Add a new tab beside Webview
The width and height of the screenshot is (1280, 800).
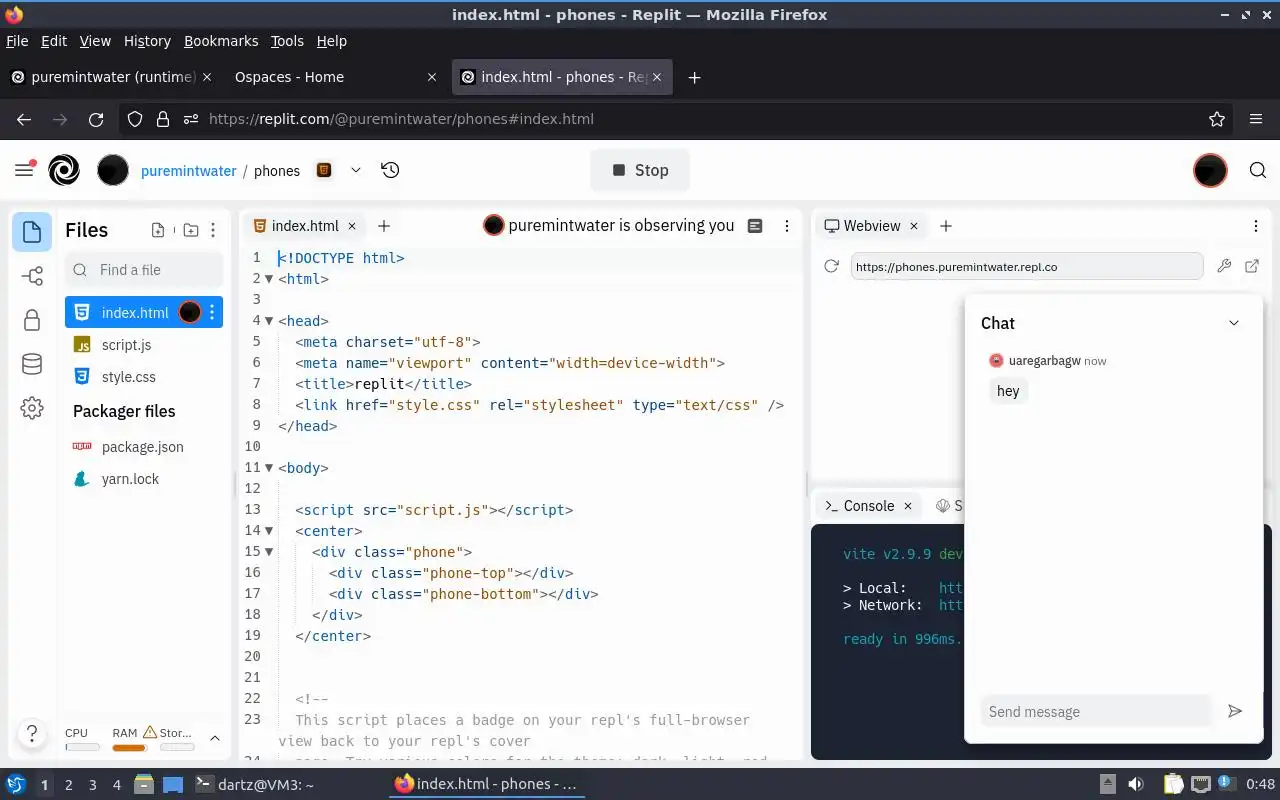pos(946,226)
